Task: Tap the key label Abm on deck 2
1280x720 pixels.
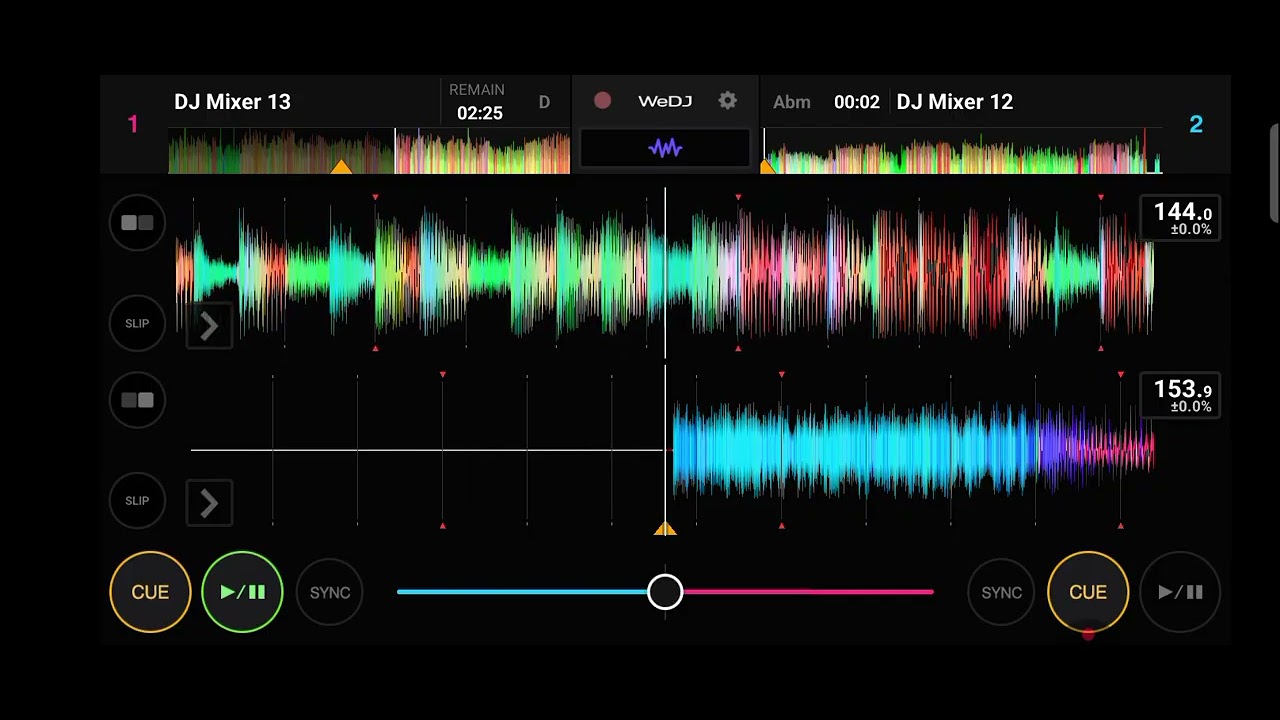Action: (x=792, y=102)
